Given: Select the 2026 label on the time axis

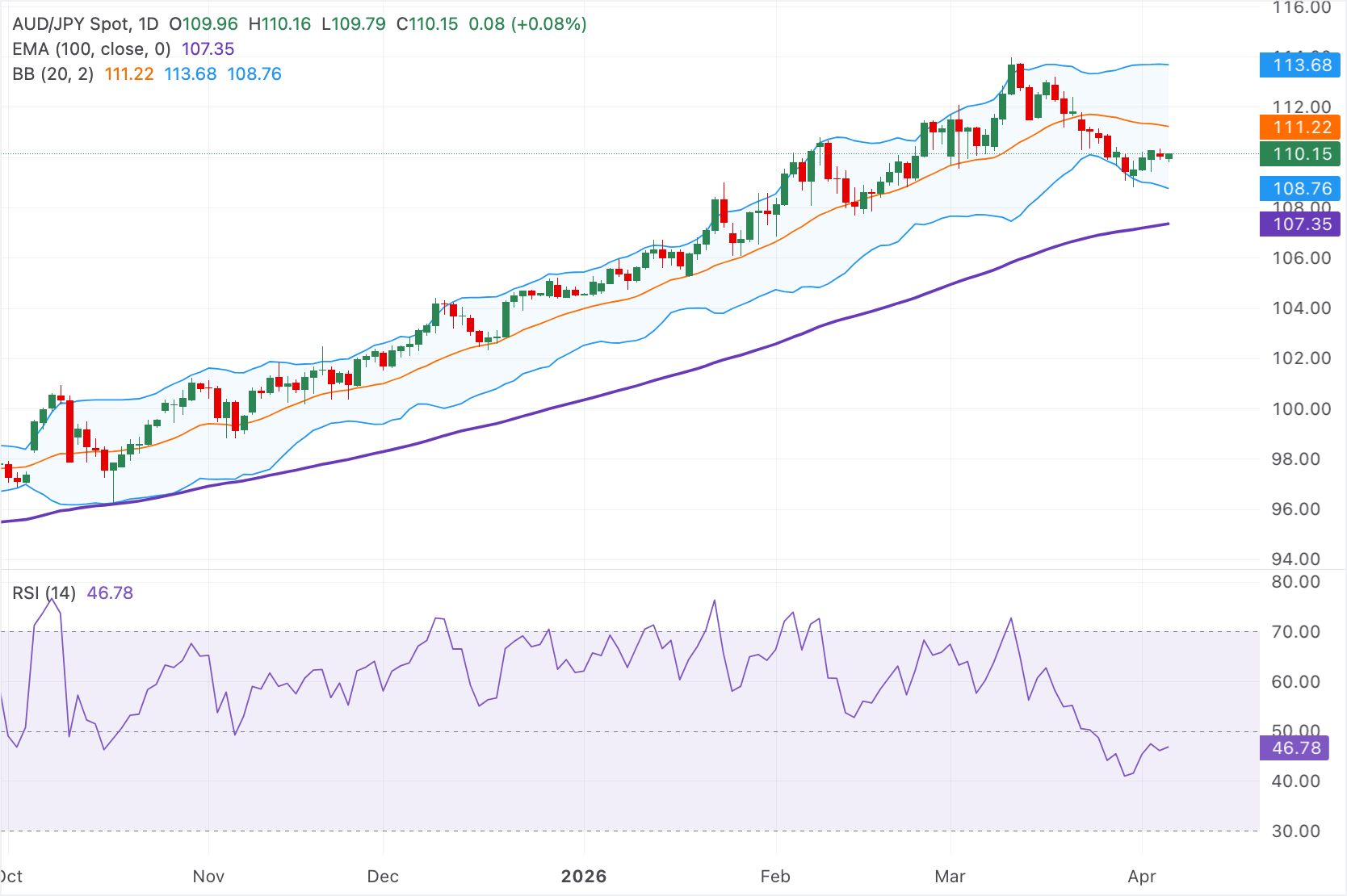Looking at the screenshot, I should 585,877.
